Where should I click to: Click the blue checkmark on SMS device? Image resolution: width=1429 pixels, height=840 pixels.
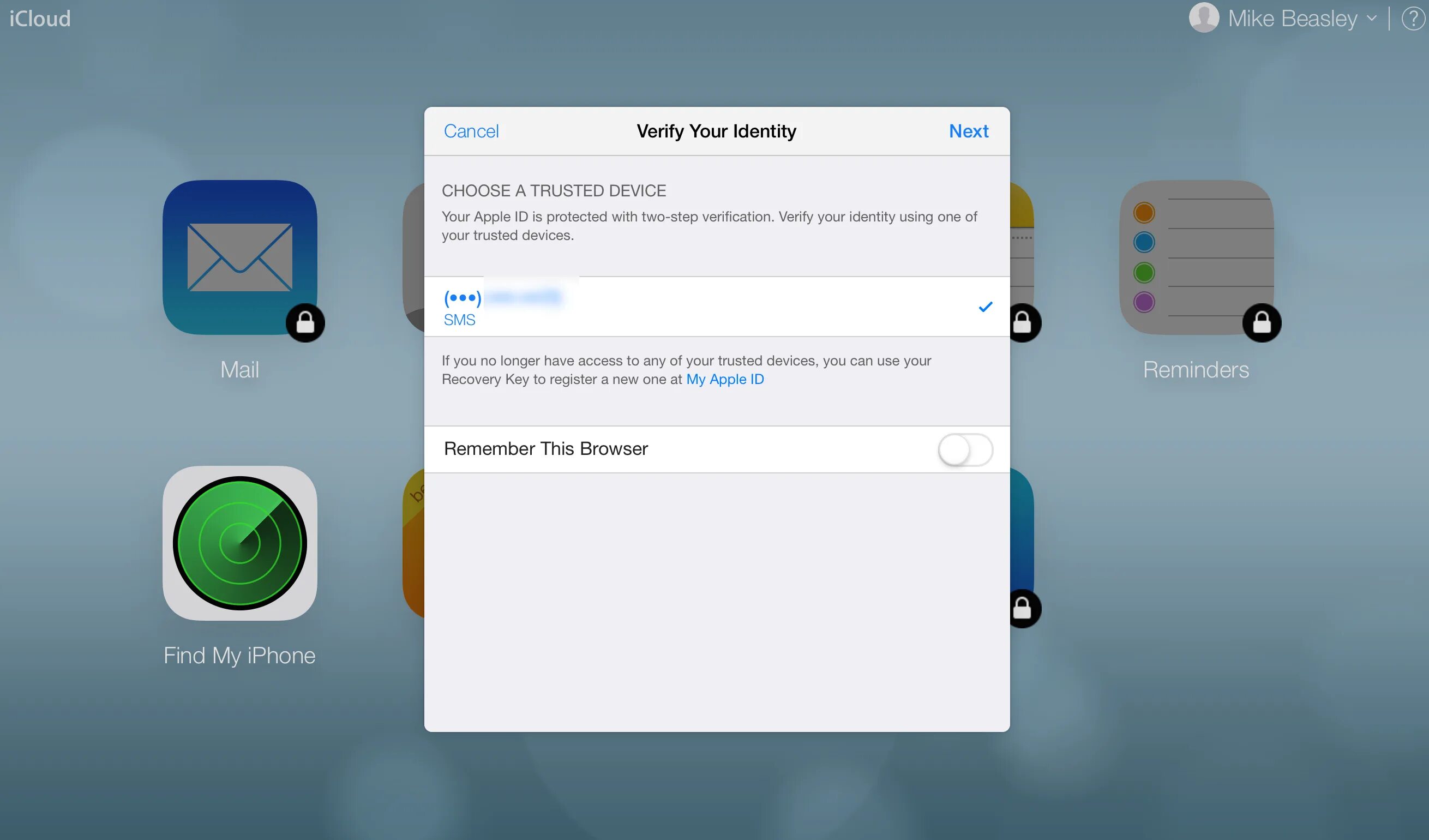[x=985, y=307]
